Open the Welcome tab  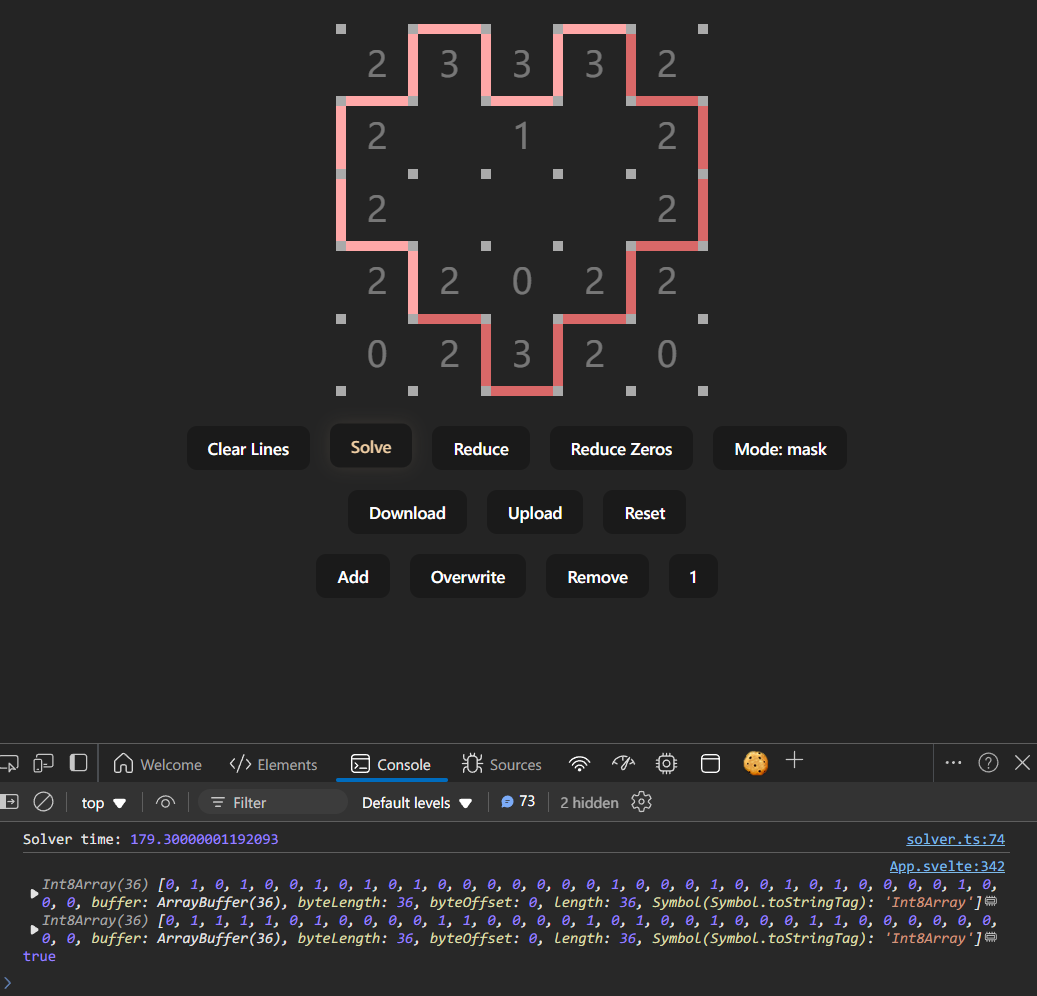click(x=157, y=765)
